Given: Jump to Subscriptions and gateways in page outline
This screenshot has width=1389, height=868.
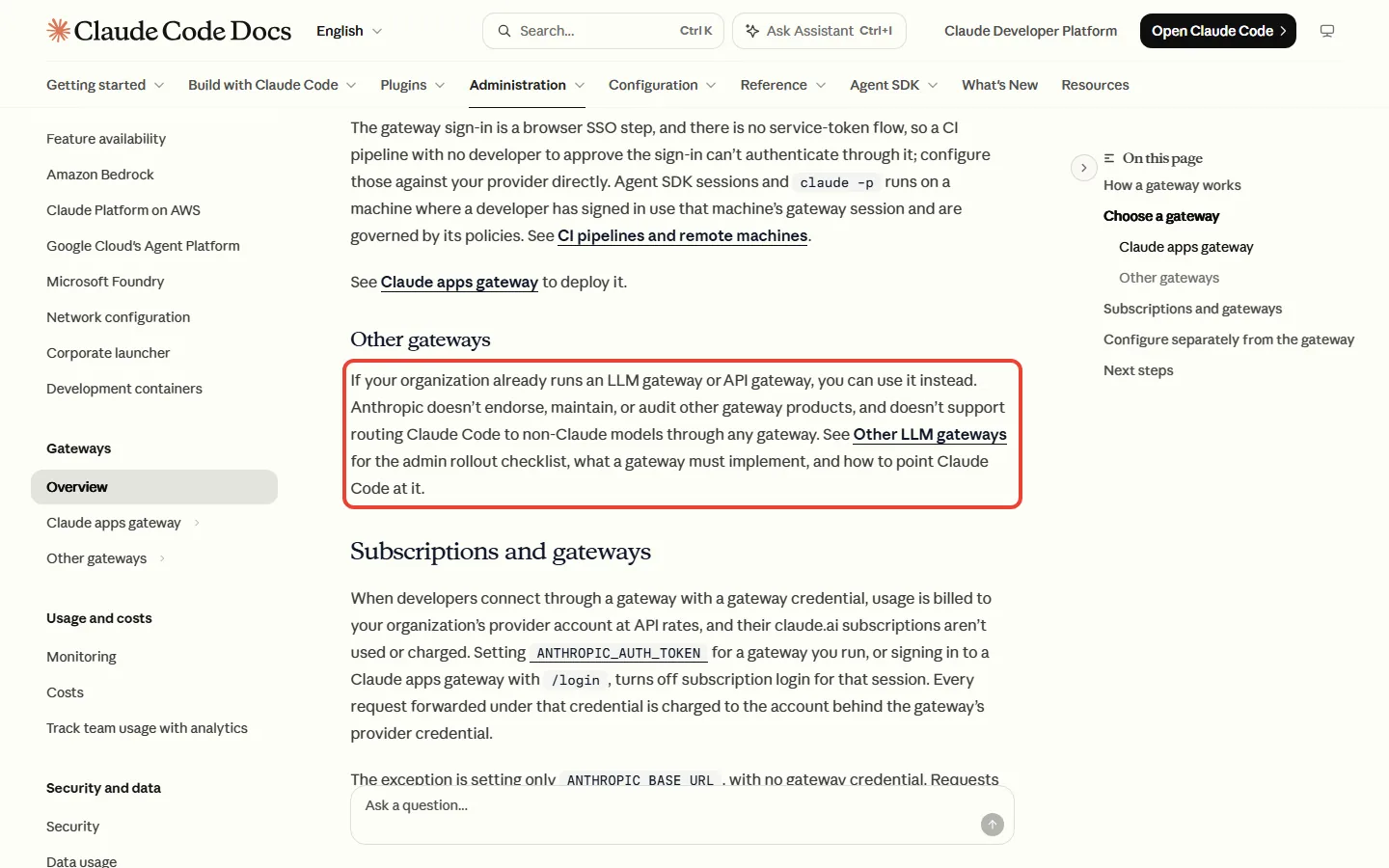Looking at the screenshot, I should coord(1192,309).
